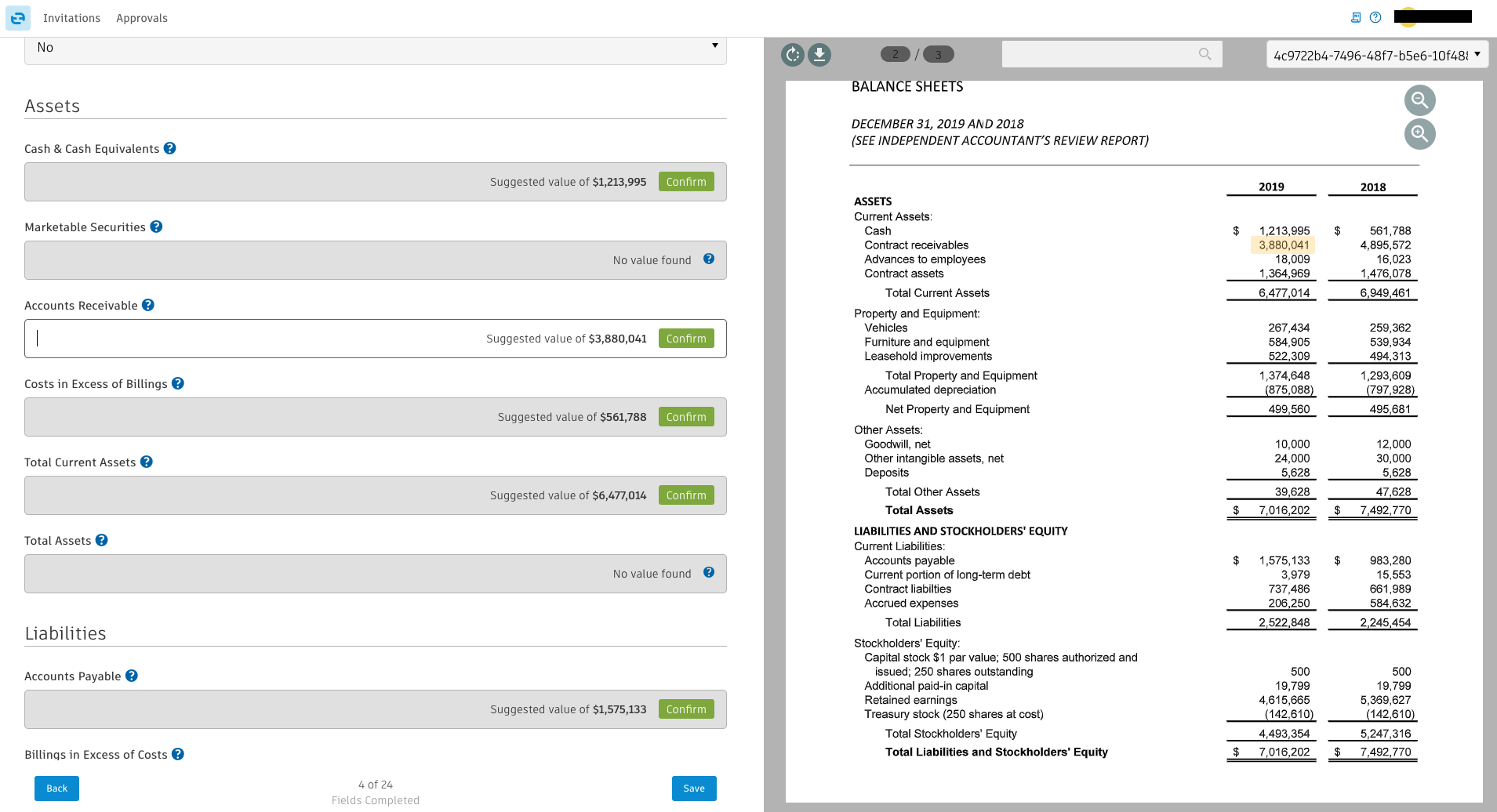1497x812 pixels.
Task: Confirm suggested Cash value of $1,213,995
Action: [x=686, y=181]
